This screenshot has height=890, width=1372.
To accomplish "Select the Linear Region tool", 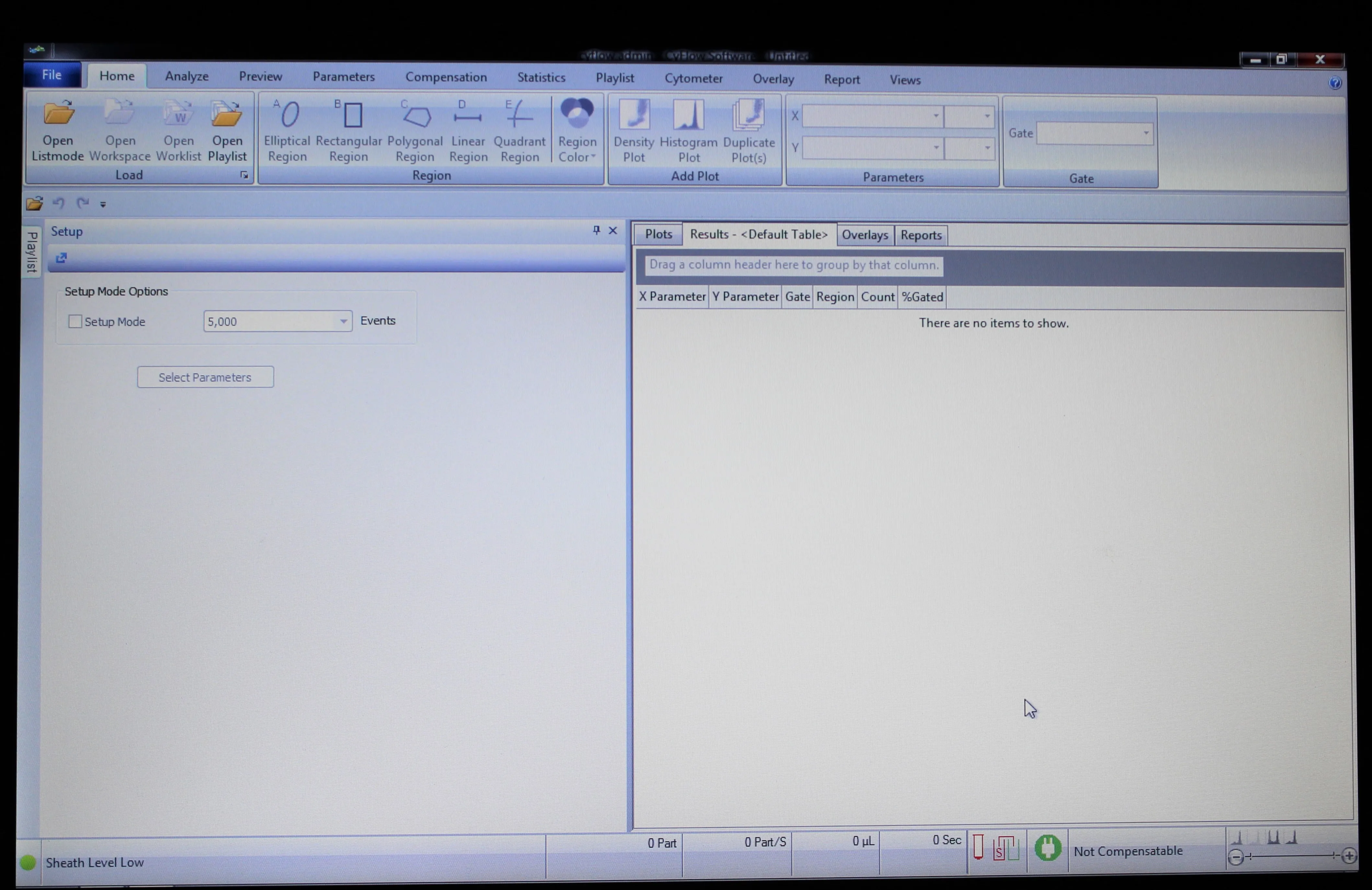I will point(468,131).
